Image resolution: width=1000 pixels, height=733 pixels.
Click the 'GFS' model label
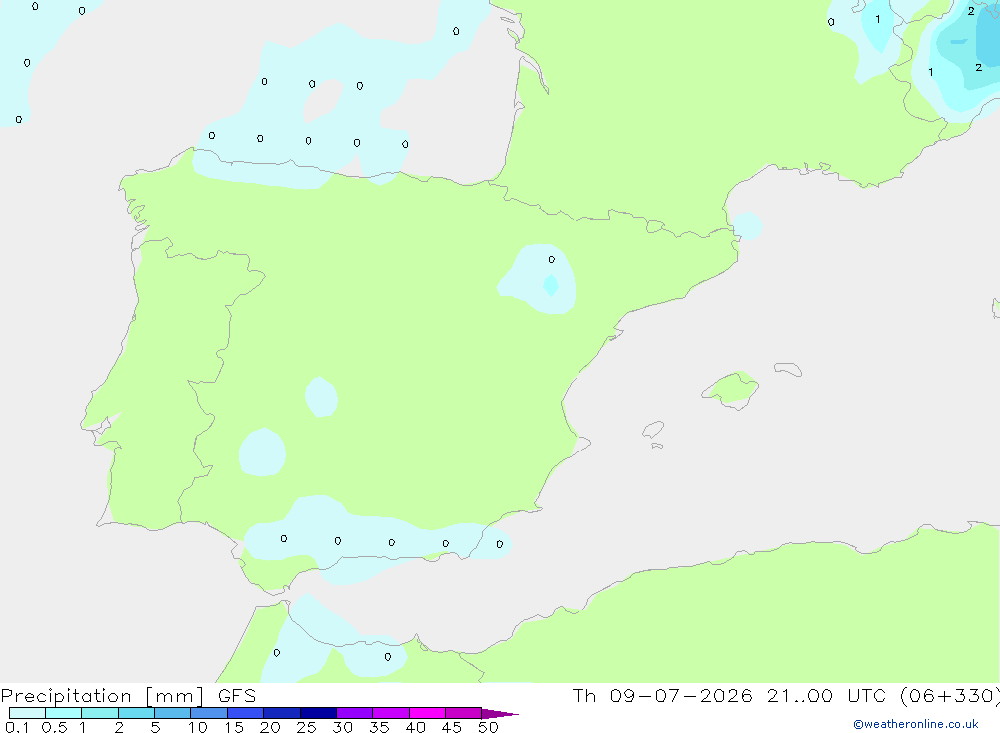tap(237, 696)
